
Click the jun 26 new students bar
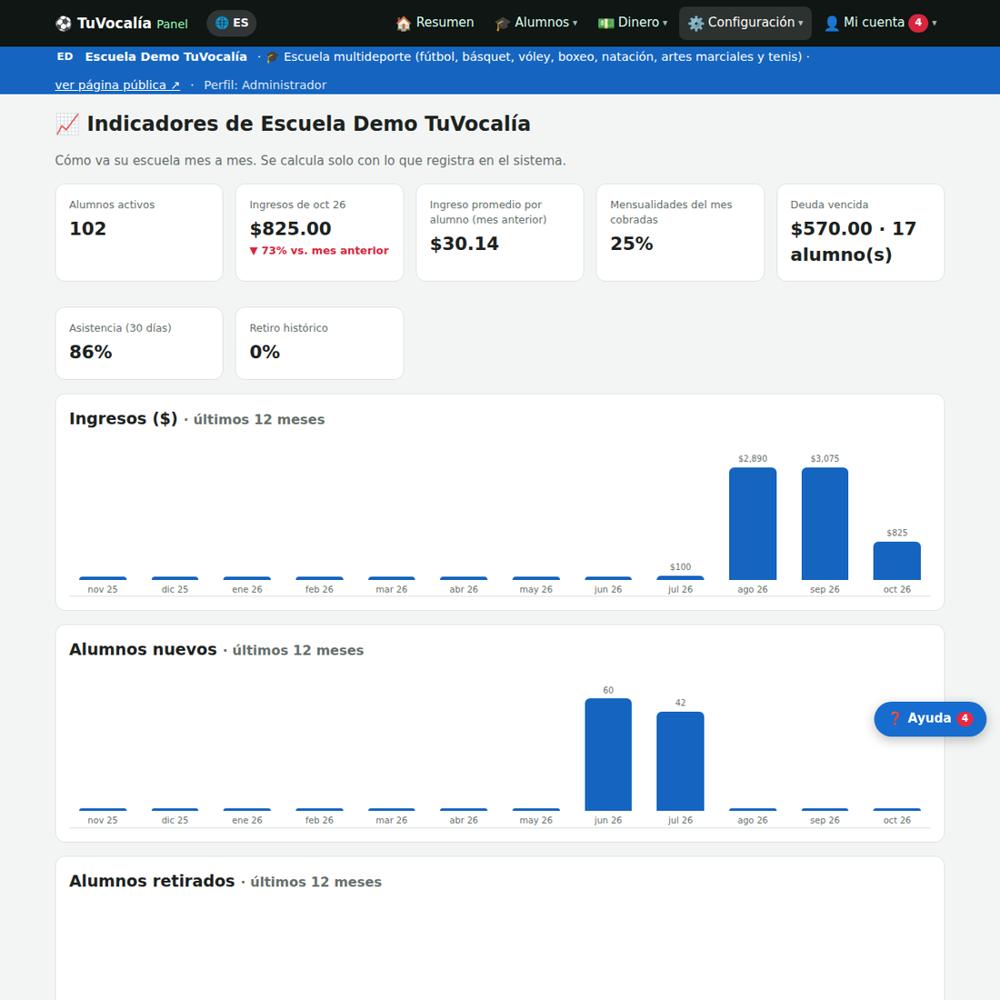tap(608, 754)
